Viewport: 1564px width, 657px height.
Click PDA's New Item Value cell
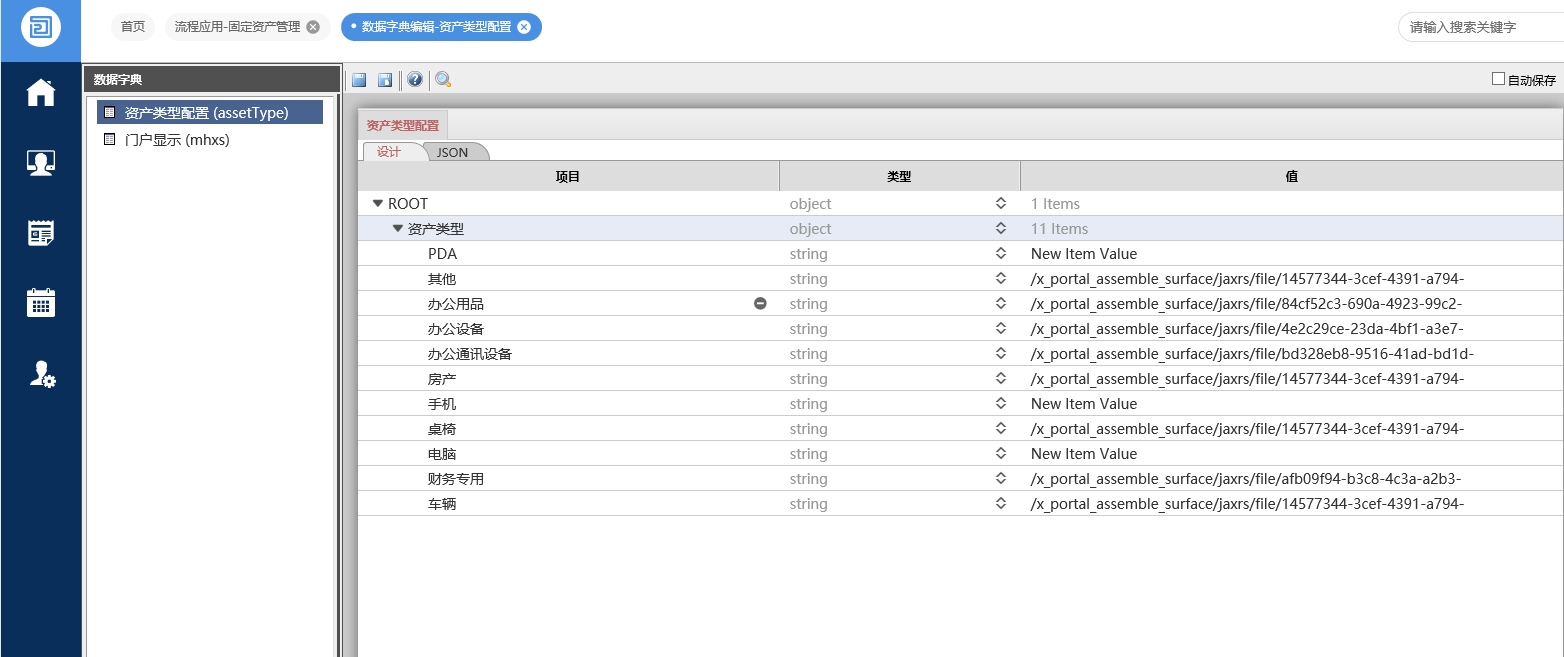click(x=1084, y=253)
